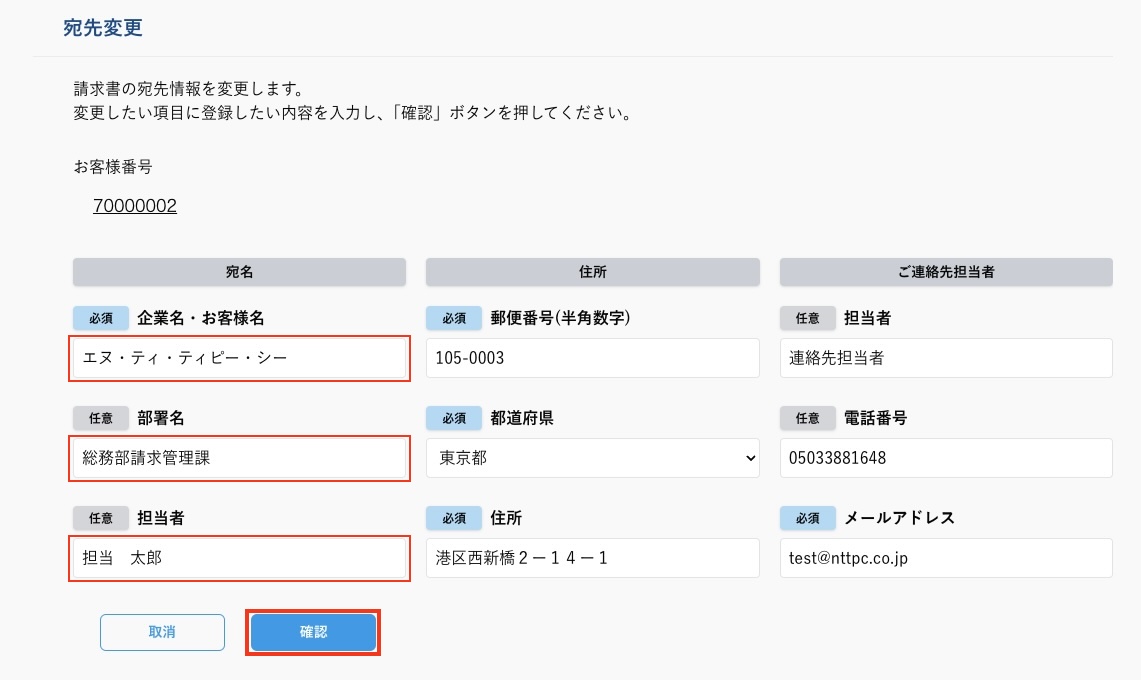Click the ご連絡先担当者 section header

[945, 272]
